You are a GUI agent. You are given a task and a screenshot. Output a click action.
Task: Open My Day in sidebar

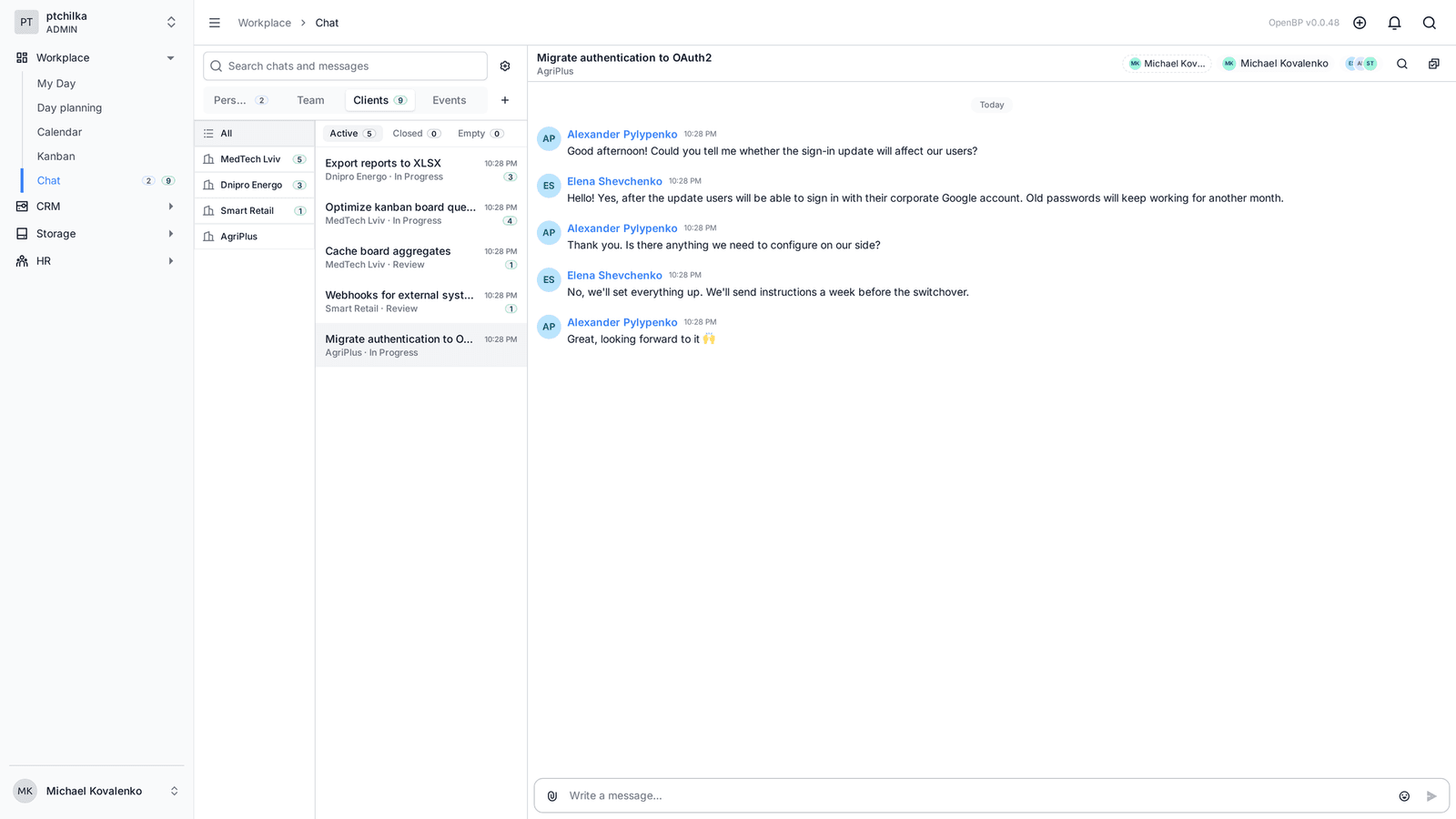coord(56,83)
